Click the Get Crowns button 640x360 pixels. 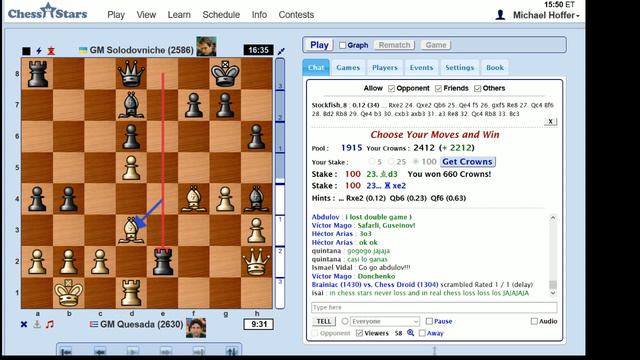467,162
